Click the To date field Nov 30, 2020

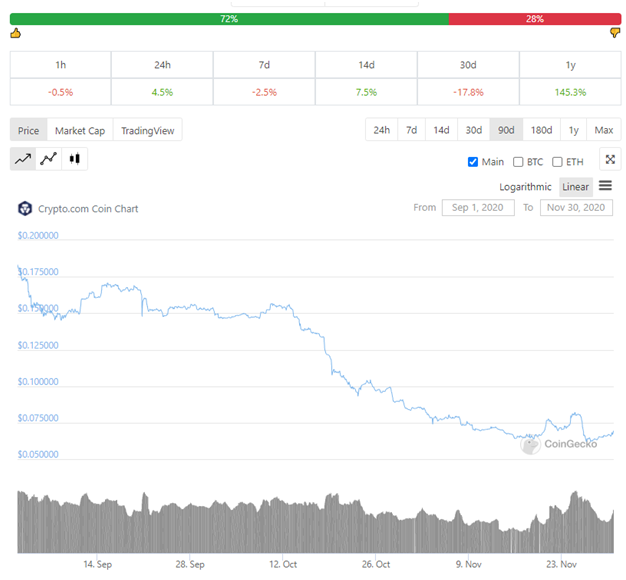point(576,208)
